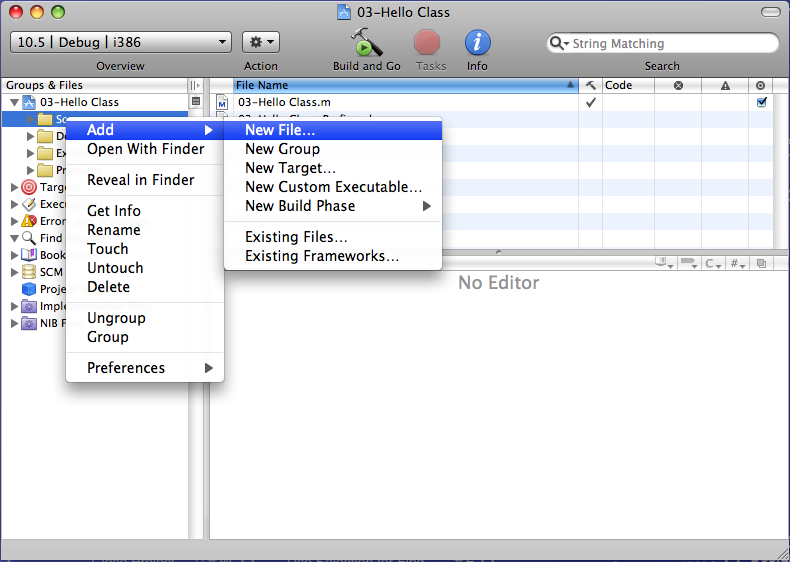Choose Touch in context menu
Image resolution: width=790 pixels, height=562 pixels.
click(x=145, y=249)
